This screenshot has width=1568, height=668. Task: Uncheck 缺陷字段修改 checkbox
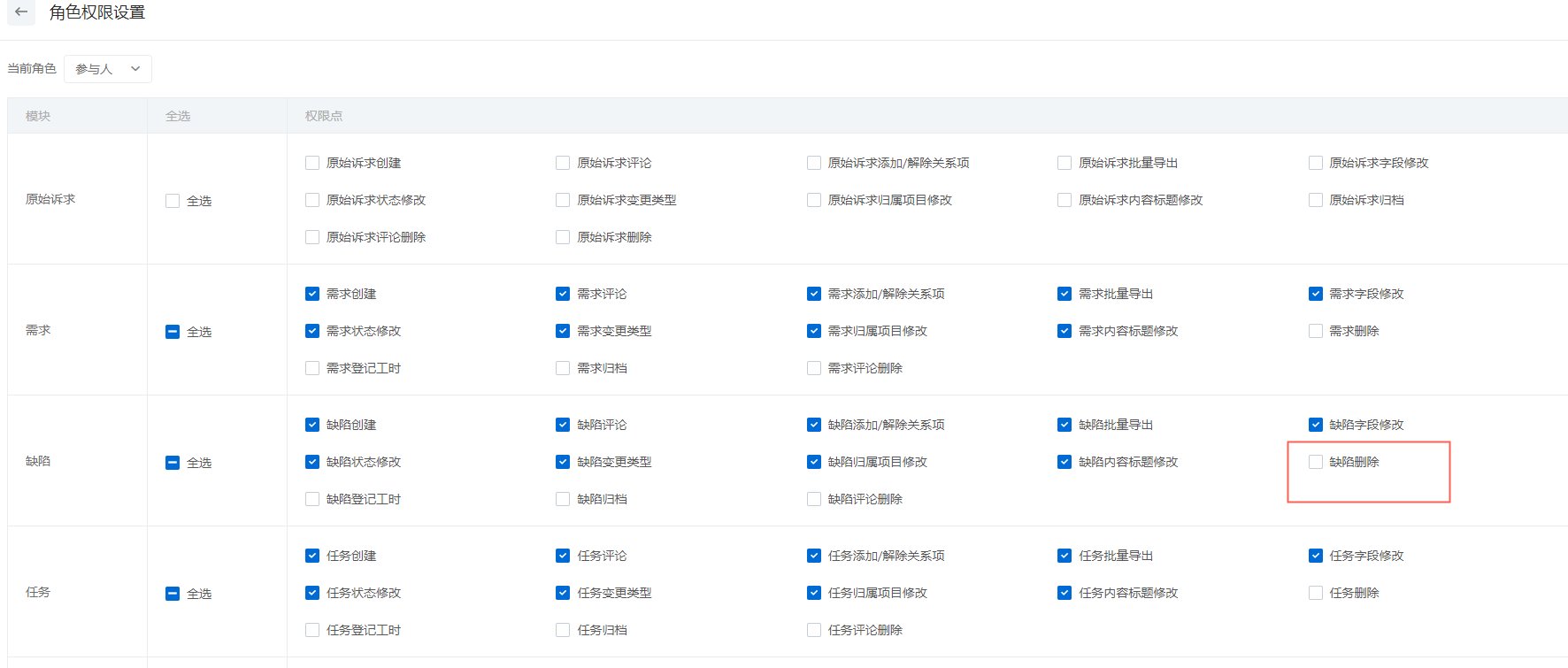(1316, 425)
